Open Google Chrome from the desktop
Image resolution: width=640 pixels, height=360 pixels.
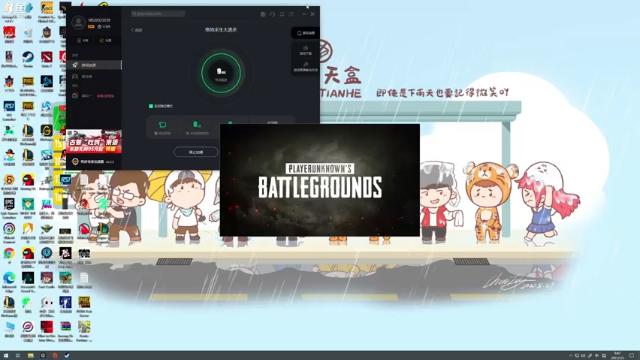(9, 255)
